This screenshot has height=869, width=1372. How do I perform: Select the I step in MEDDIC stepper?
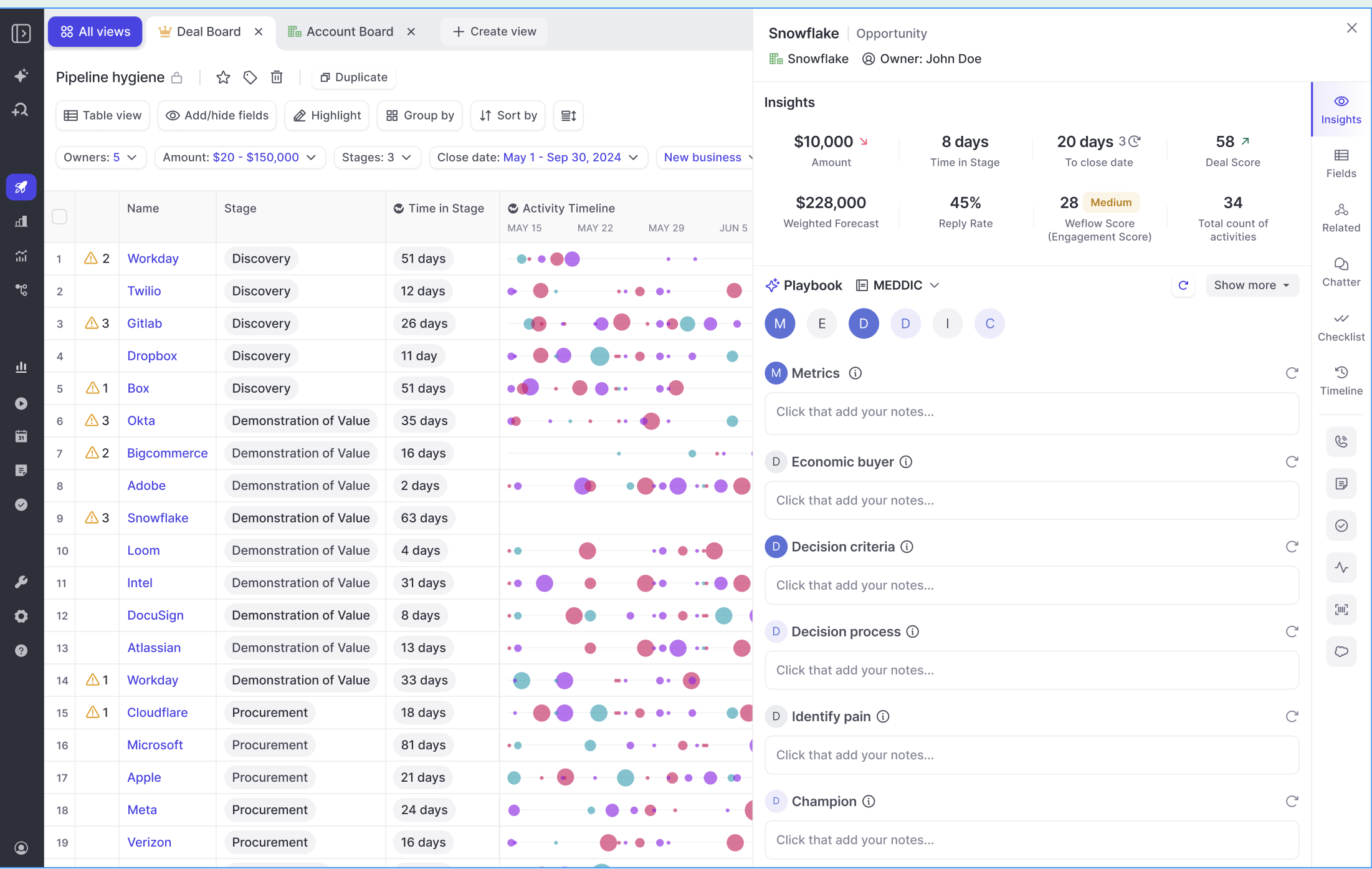pos(948,324)
